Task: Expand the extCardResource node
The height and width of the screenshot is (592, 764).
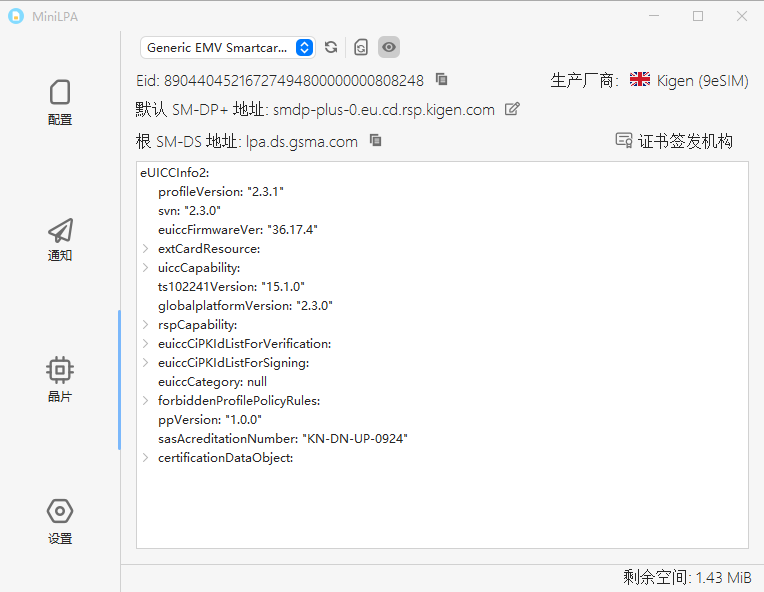Action: [x=145, y=248]
